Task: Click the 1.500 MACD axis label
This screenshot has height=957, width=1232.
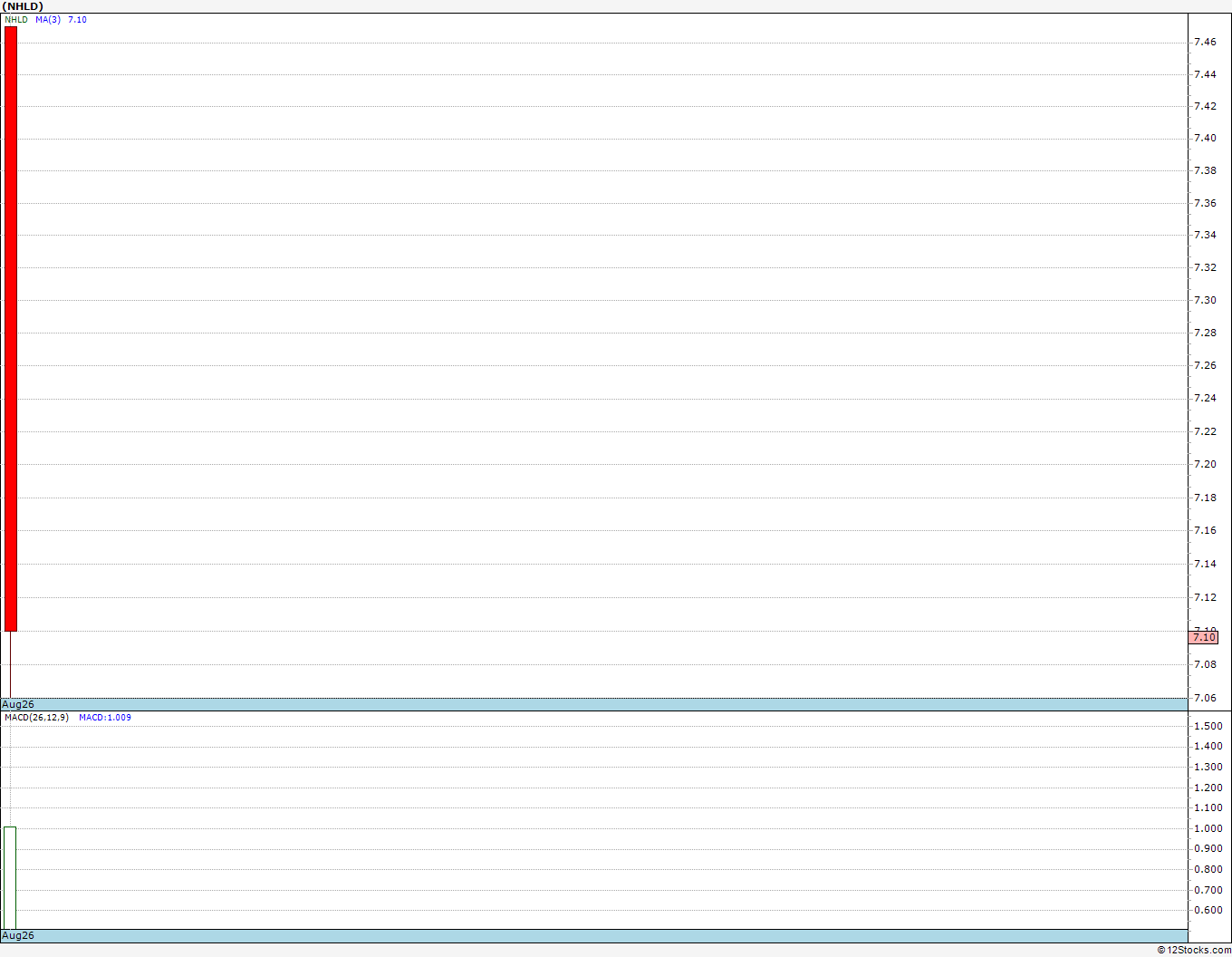Action: 1208,726
